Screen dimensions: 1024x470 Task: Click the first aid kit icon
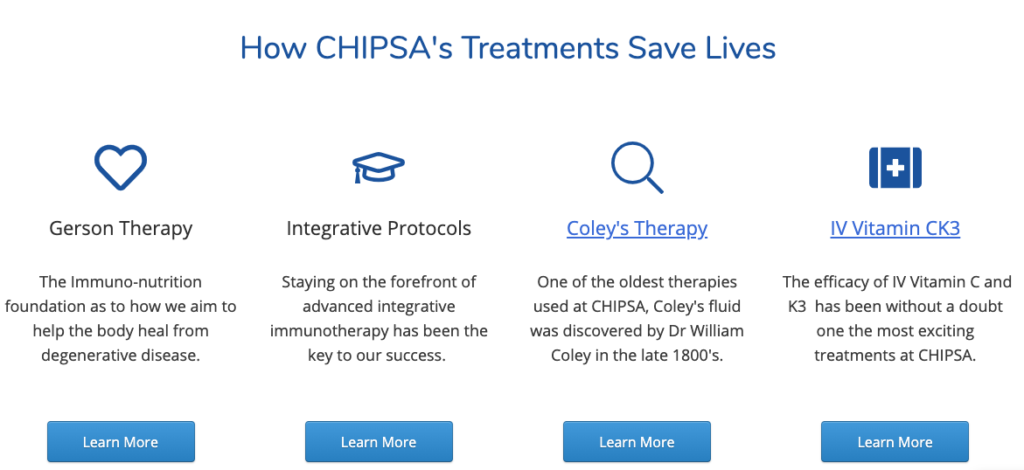(x=895, y=168)
